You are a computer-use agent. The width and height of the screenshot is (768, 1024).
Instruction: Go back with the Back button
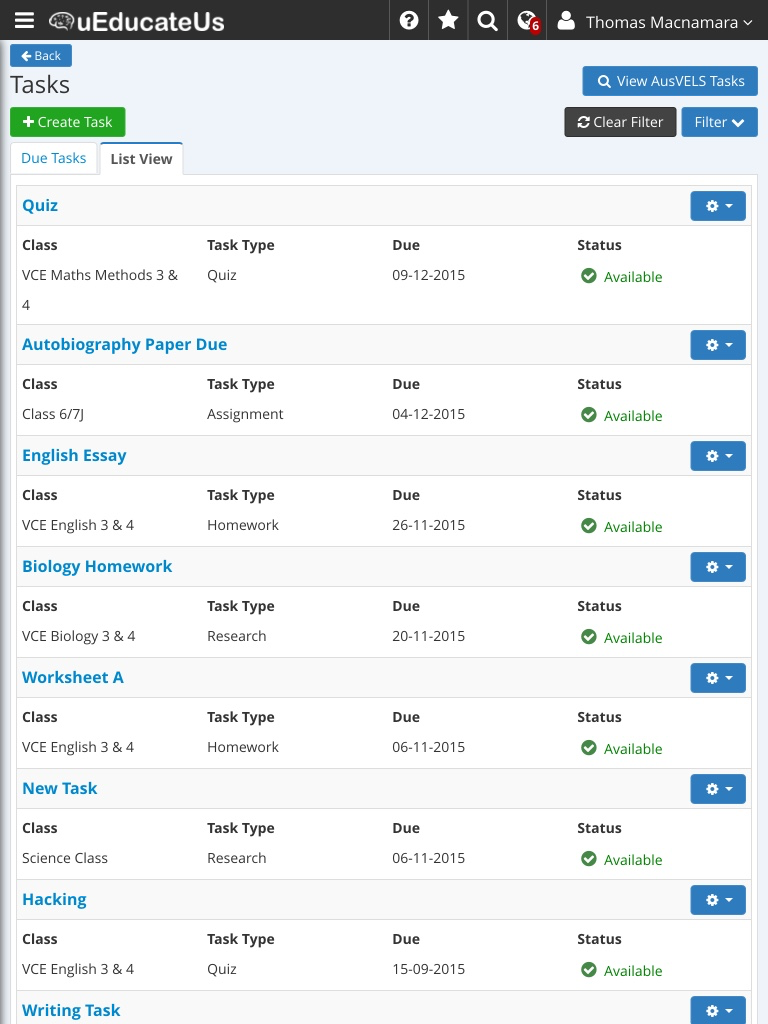click(40, 56)
